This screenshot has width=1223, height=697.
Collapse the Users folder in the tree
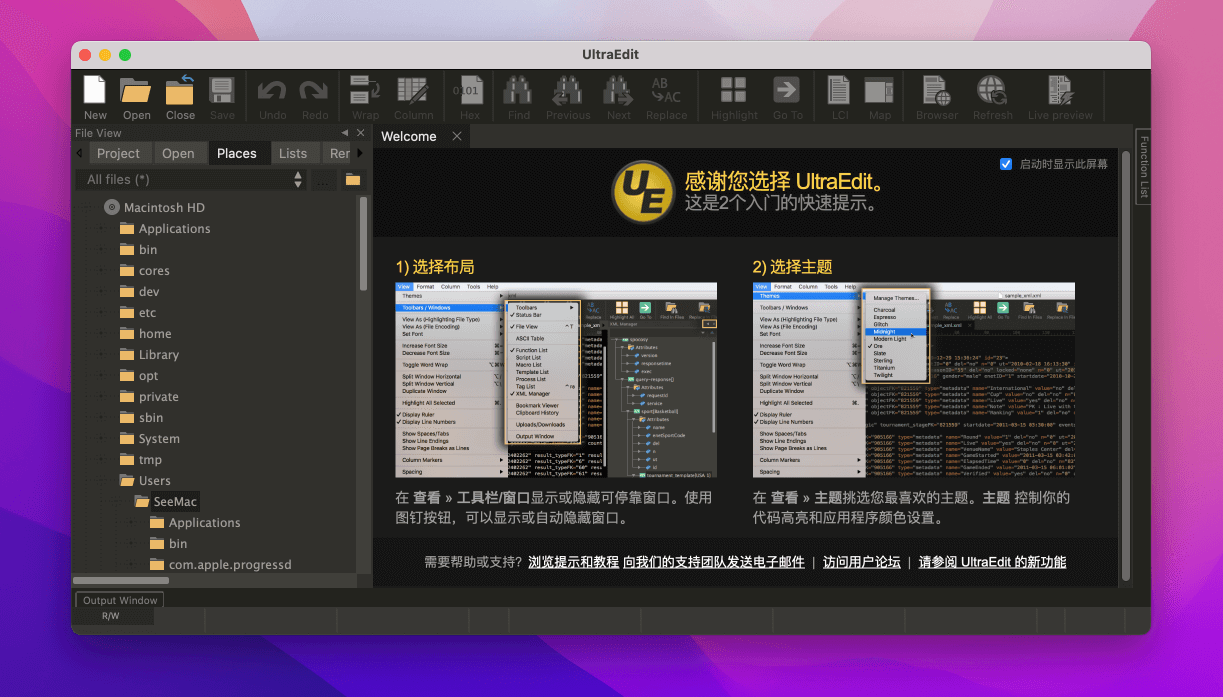pyautogui.click(x=100, y=481)
